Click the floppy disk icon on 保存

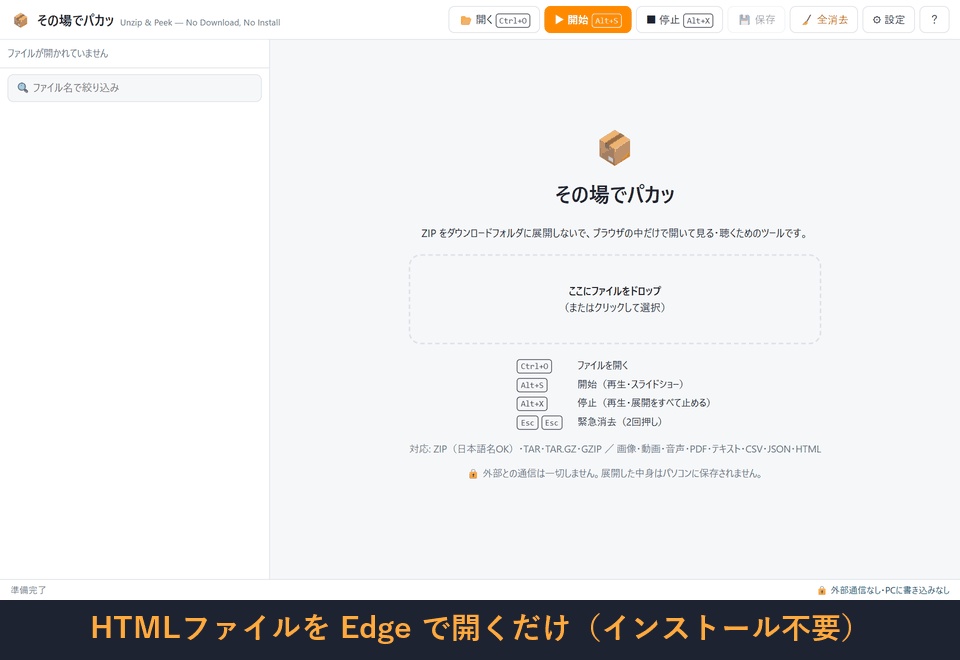point(744,20)
